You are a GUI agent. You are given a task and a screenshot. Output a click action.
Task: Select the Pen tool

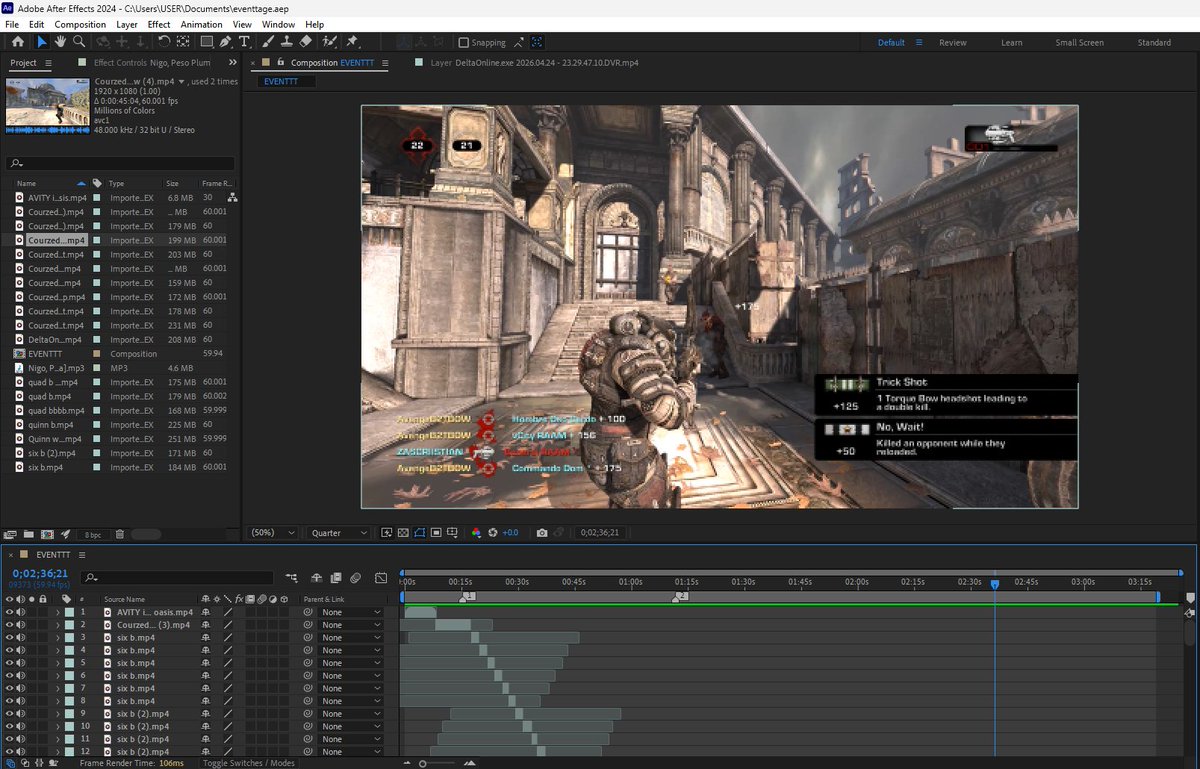[x=226, y=42]
